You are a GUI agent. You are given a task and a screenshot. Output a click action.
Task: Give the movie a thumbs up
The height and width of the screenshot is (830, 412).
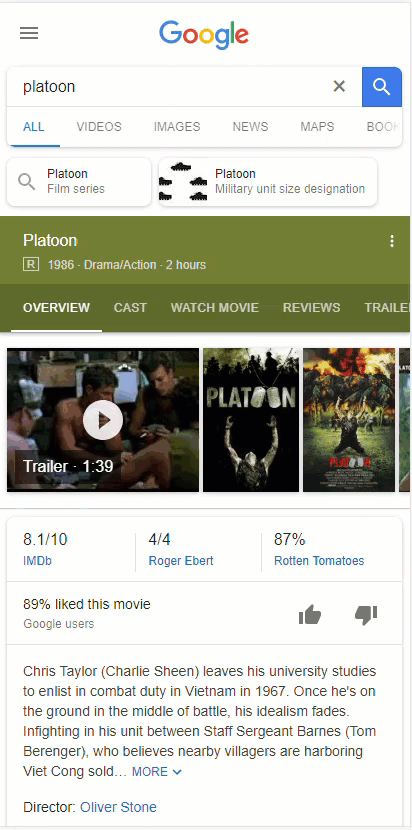[x=310, y=615]
